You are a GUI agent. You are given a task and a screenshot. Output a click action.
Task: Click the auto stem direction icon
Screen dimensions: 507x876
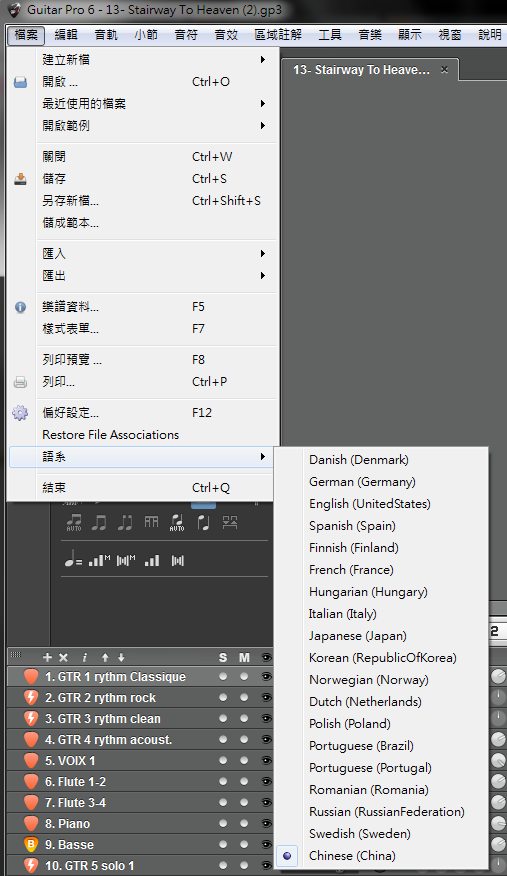point(177,522)
